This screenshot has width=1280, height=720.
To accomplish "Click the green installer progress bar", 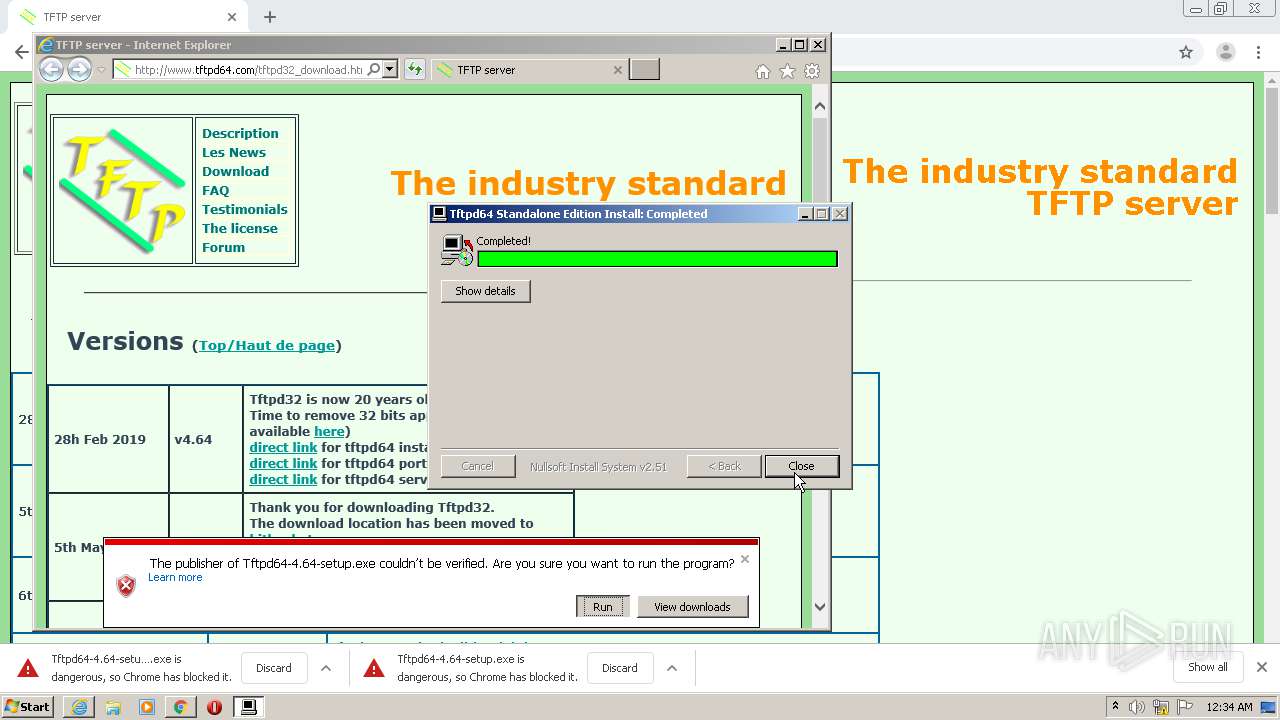I will tap(657, 259).
